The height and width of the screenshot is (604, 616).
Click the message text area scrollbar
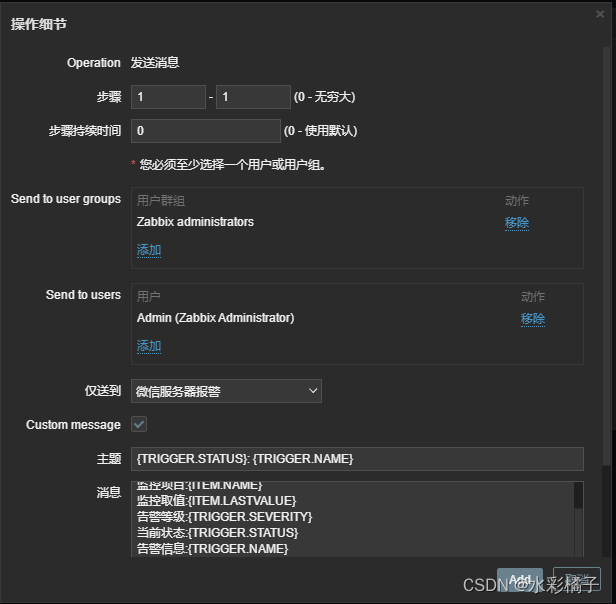point(578,519)
